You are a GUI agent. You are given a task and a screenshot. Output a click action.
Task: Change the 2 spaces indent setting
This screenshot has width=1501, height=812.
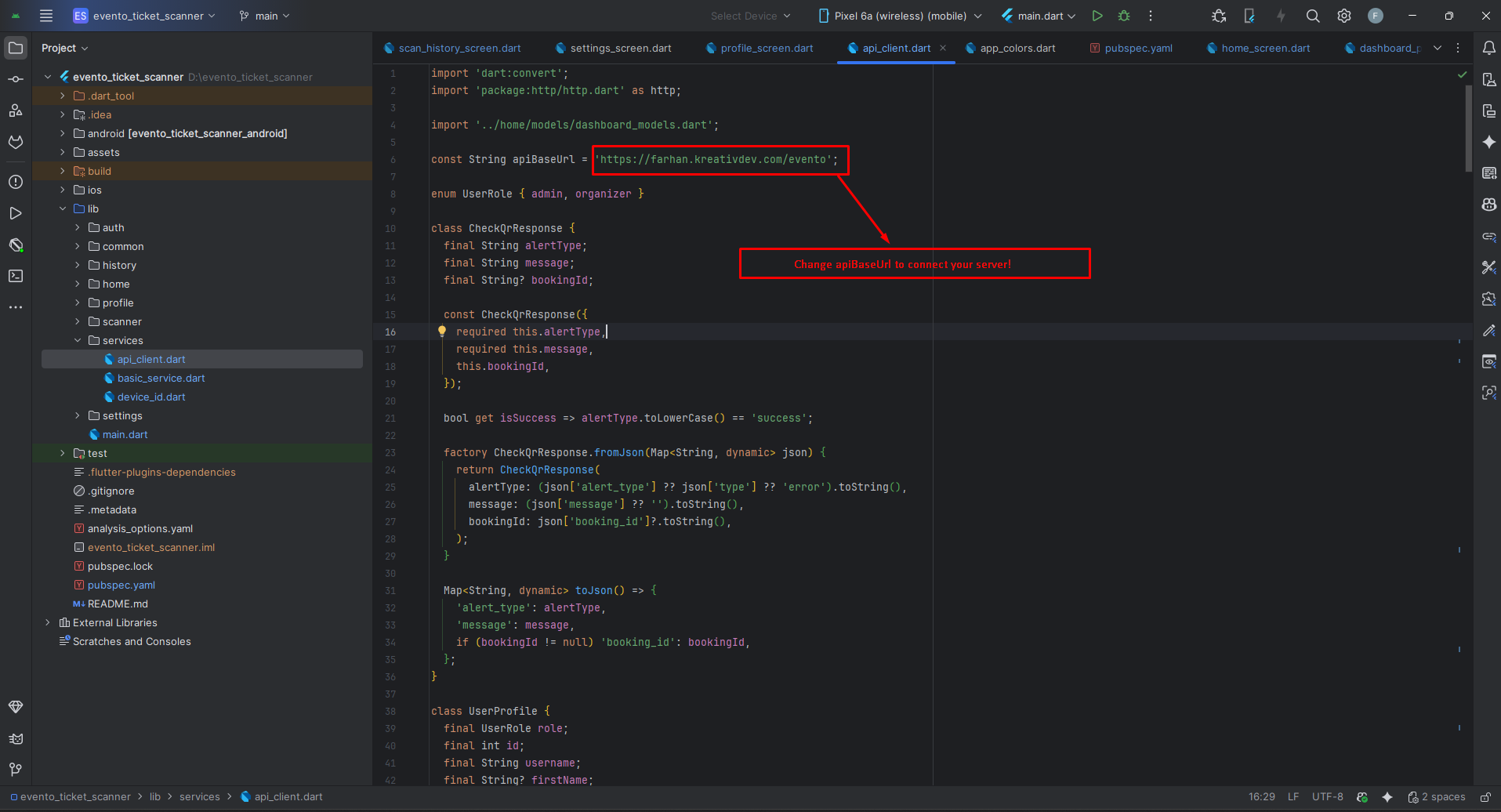click(x=1437, y=796)
